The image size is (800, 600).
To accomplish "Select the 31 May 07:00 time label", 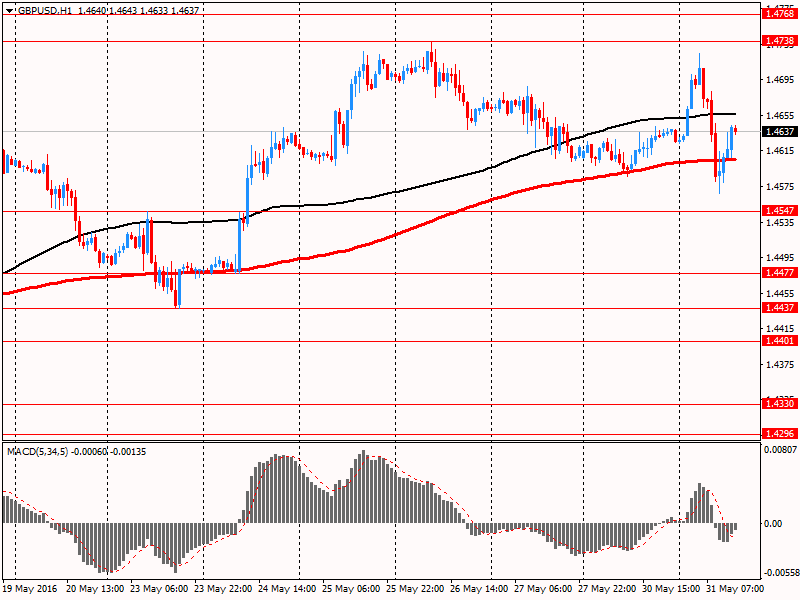I will [735, 588].
